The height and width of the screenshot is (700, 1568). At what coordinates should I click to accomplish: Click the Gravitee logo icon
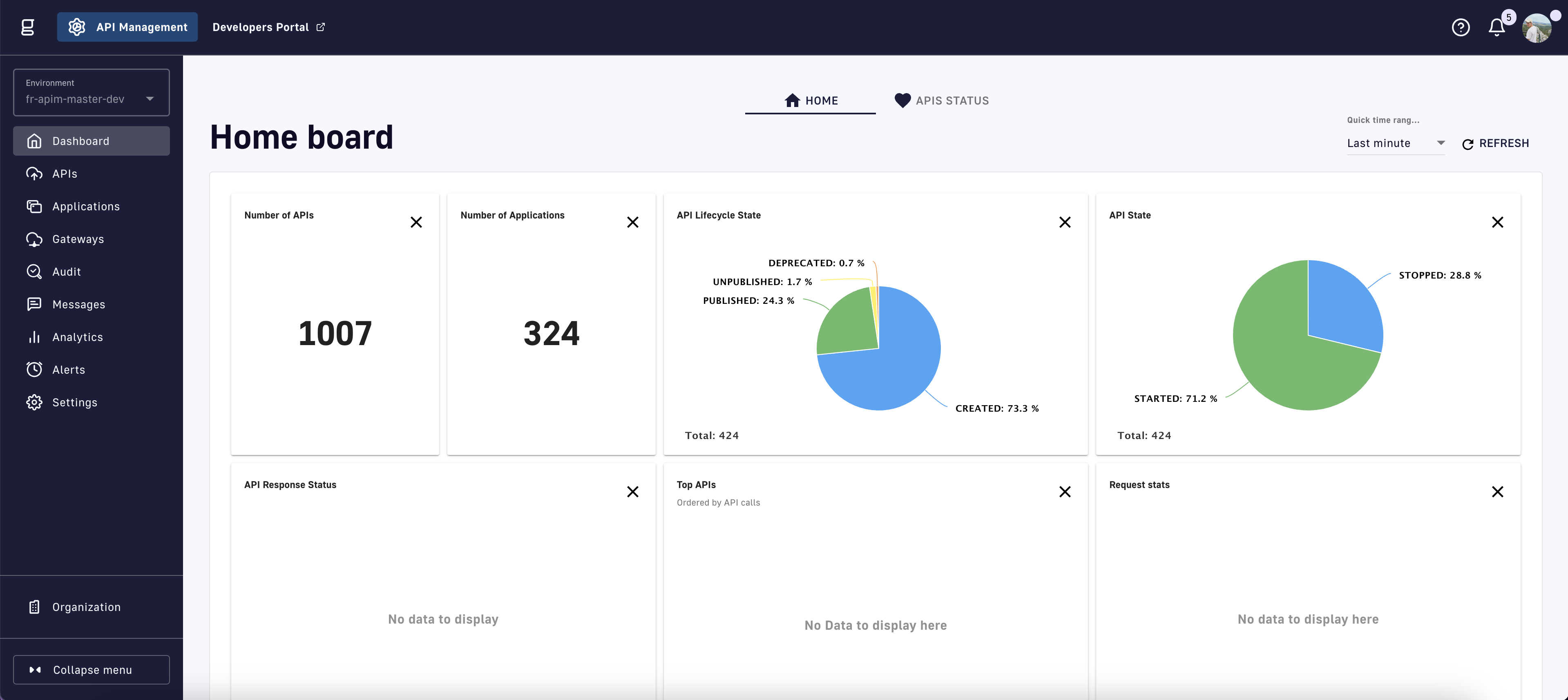pyautogui.click(x=27, y=27)
